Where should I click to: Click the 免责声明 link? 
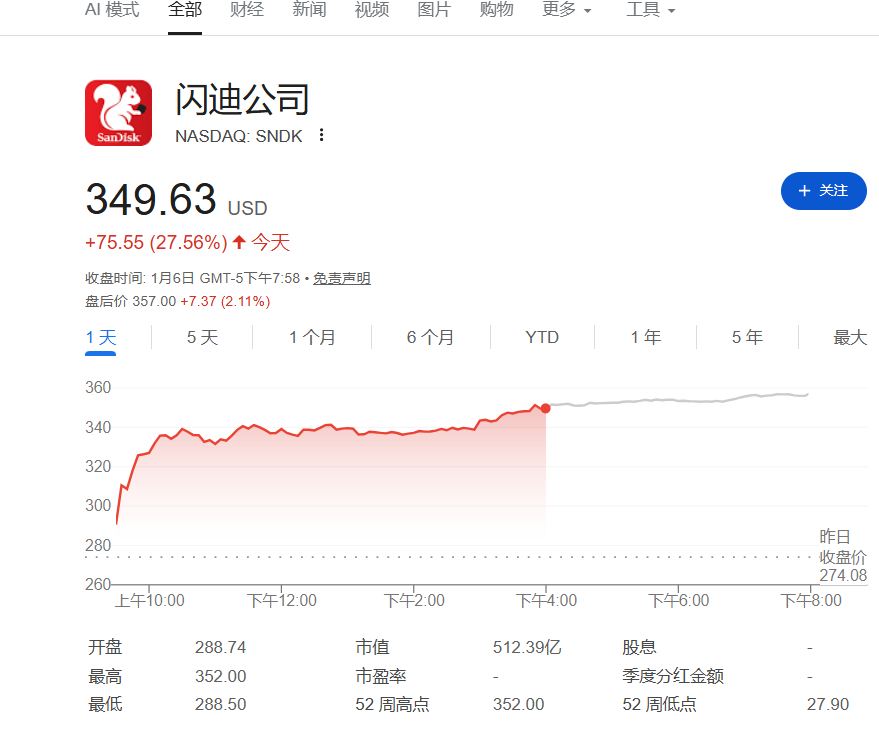[x=340, y=278]
